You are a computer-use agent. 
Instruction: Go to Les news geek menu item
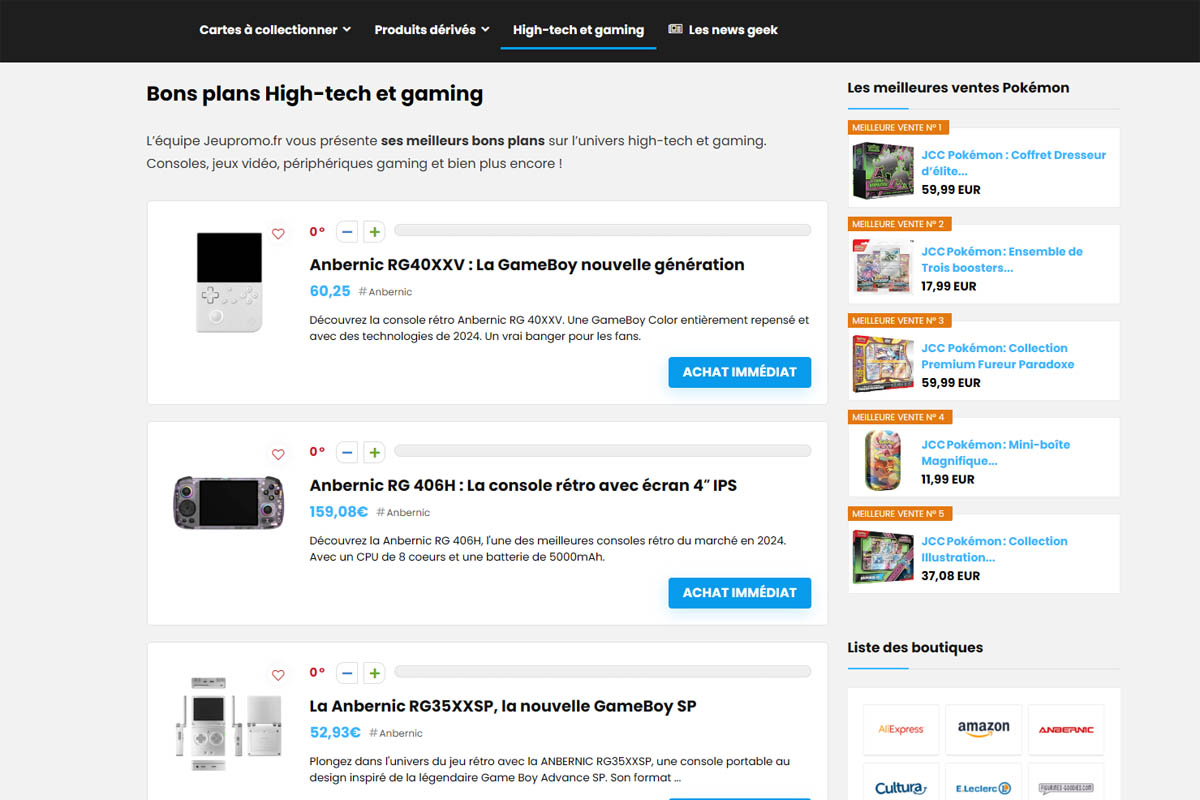pos(723,30)
